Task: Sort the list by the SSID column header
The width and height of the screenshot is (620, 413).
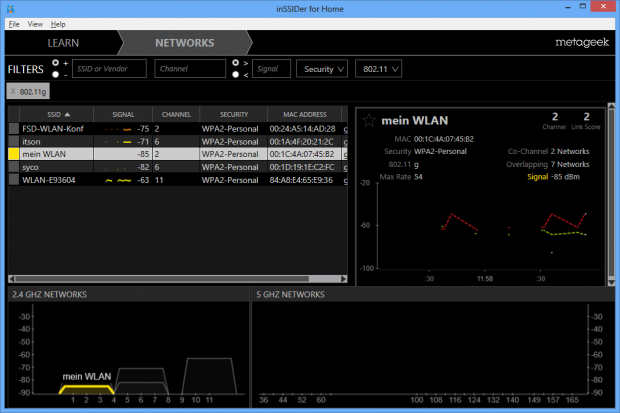Action: [50, 114]
